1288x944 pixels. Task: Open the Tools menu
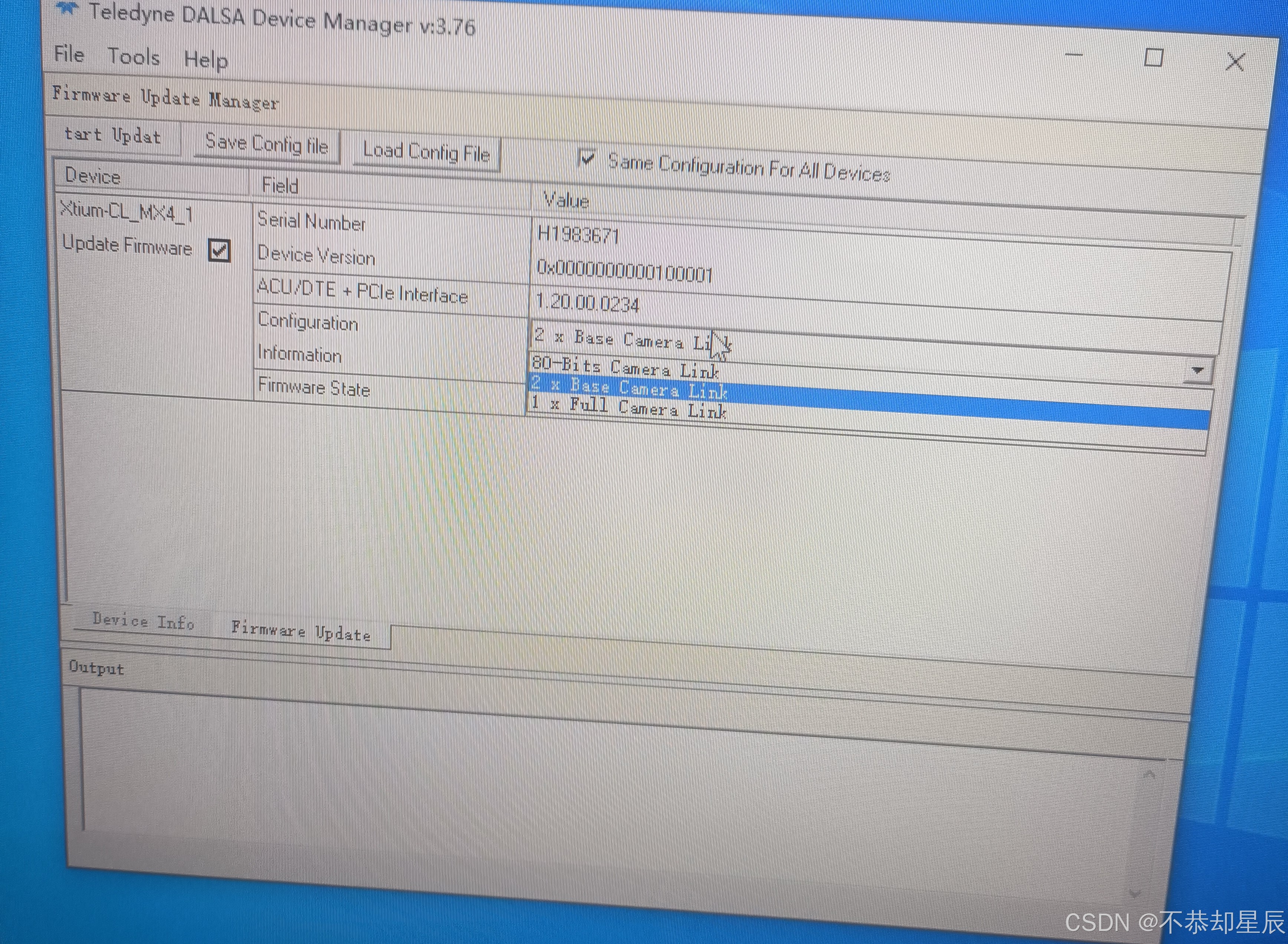point(134,56)
